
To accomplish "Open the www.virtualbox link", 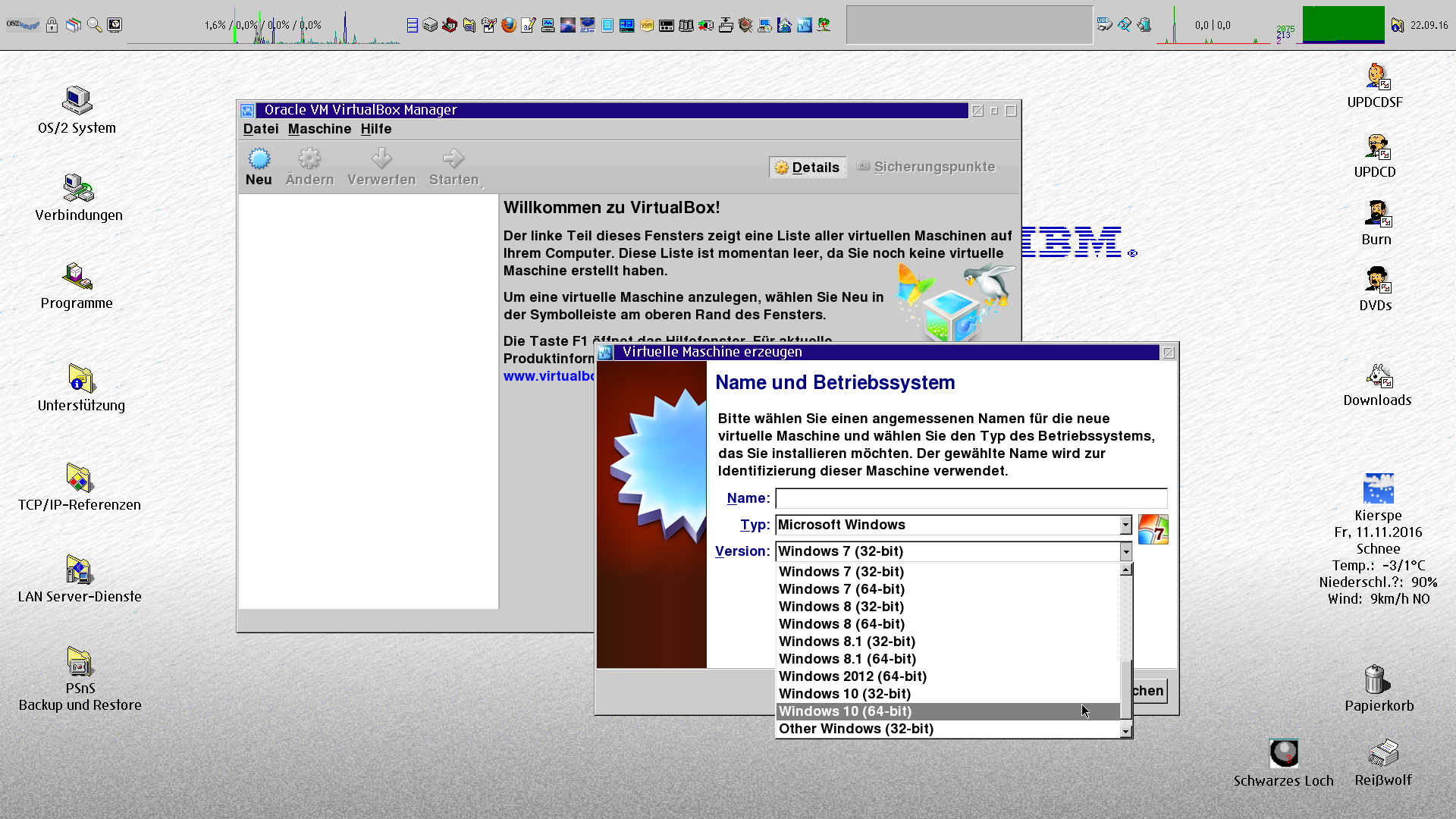I will click(x=549, y=376).
